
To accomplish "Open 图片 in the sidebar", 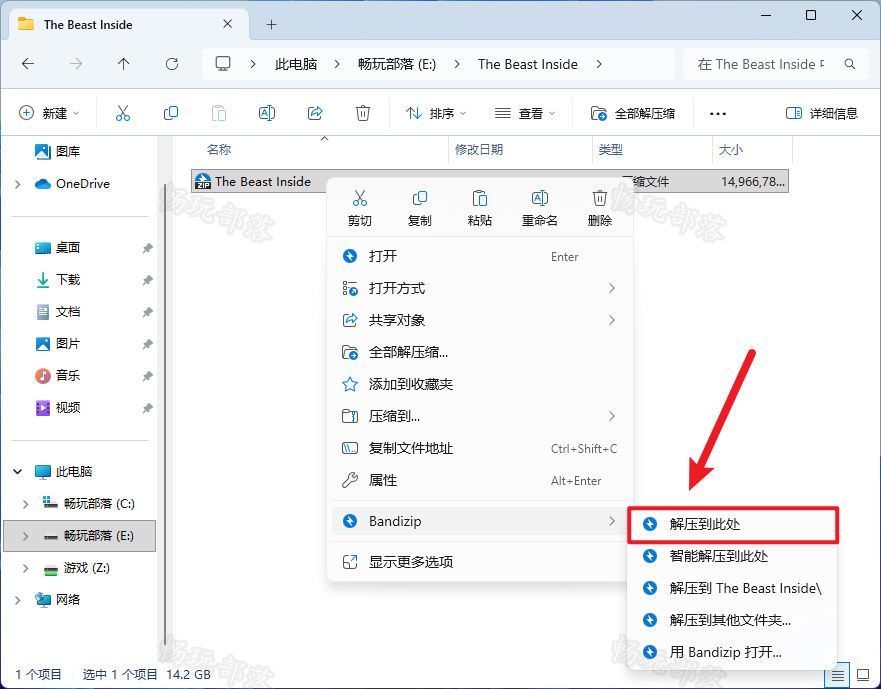I will click(x=57, y=344).
